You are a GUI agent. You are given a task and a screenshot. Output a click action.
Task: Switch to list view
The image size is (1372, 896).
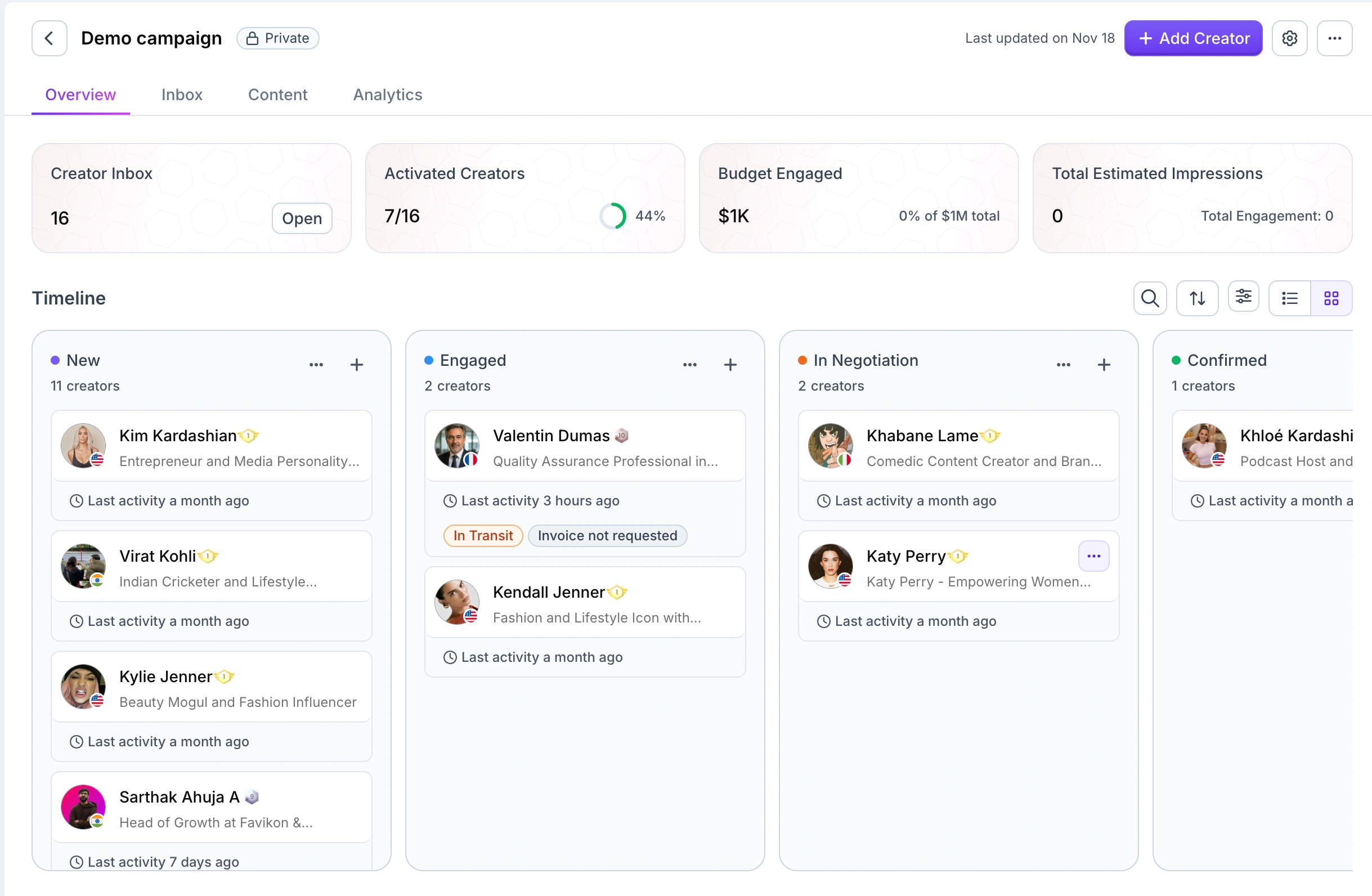click(x=1290, y=298)
